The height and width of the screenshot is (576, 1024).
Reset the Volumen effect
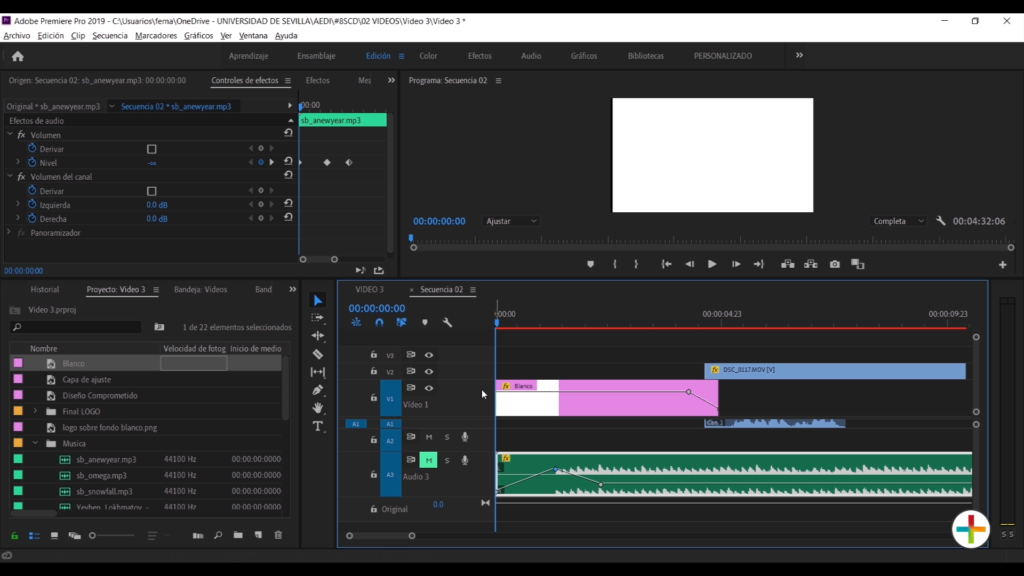(x=288, y=133)
